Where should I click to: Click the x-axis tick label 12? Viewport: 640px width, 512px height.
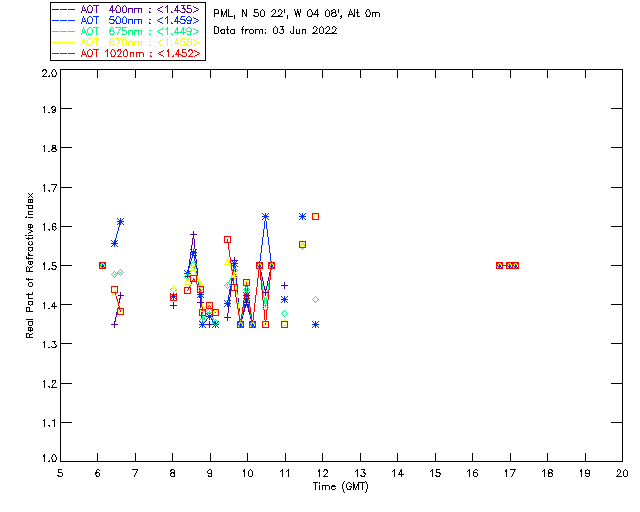322,473
